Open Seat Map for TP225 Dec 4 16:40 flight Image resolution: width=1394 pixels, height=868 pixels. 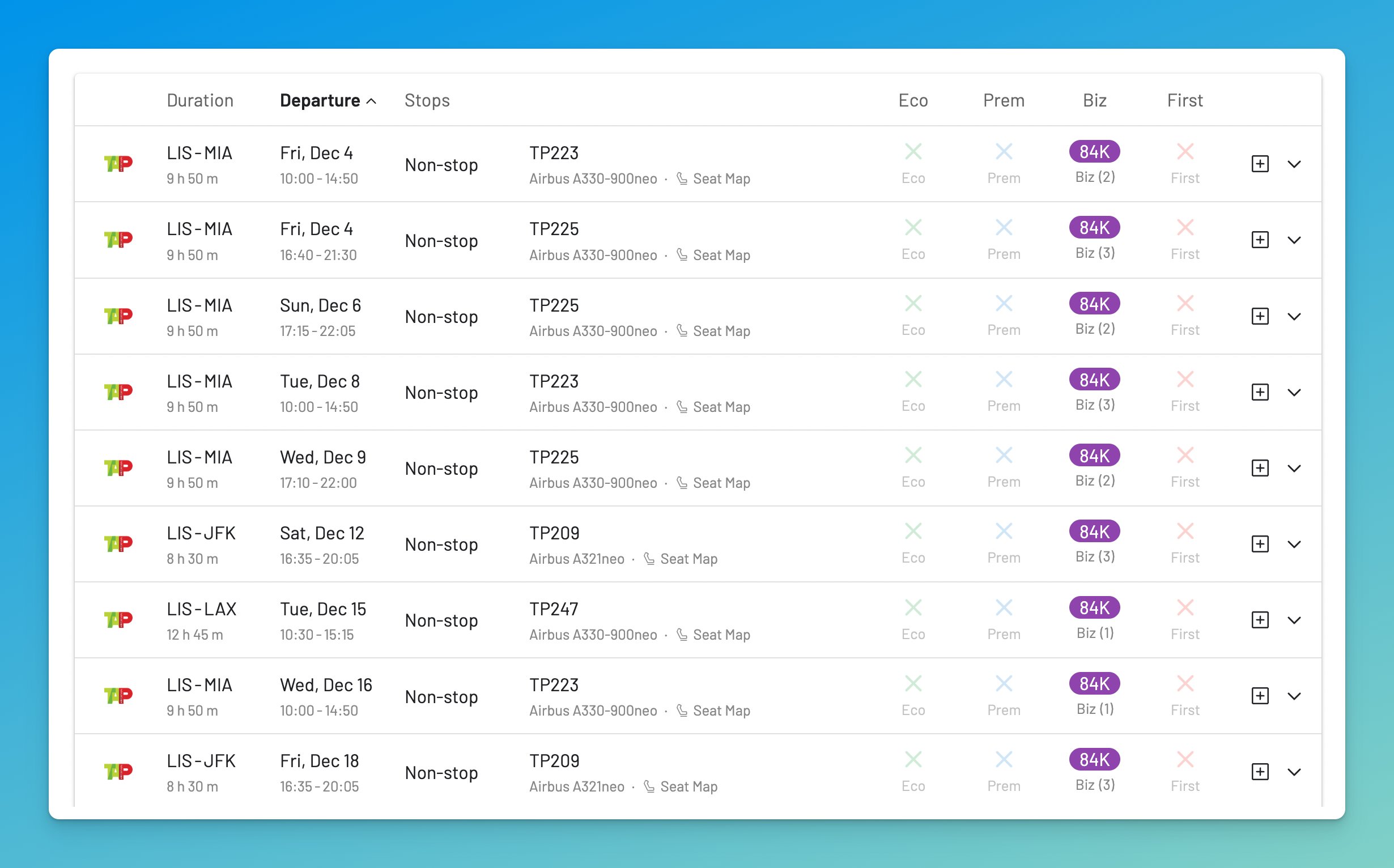point(721,255)
